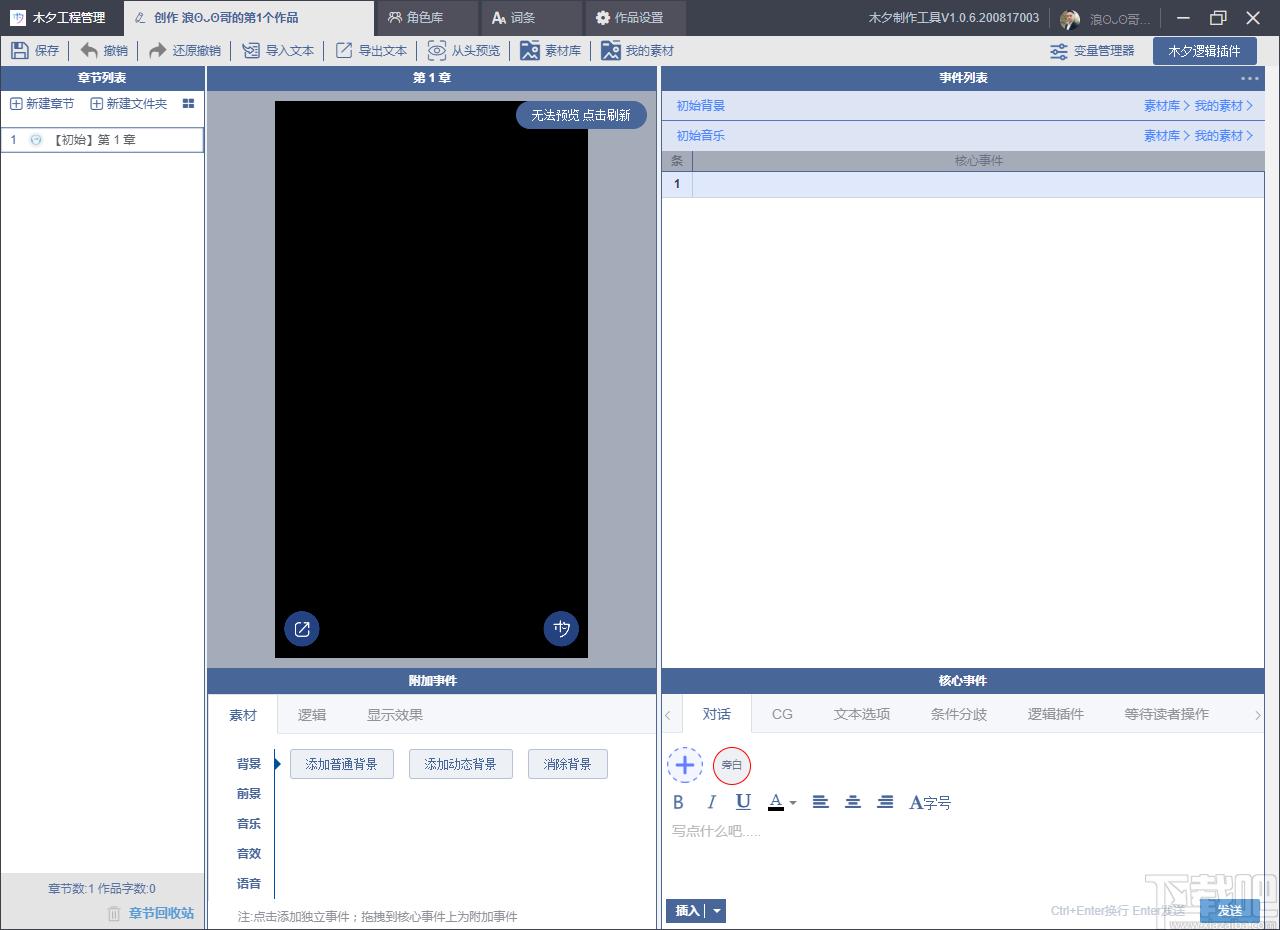Open the 素材库 material library toolbar button

click(x=551, y=50)
